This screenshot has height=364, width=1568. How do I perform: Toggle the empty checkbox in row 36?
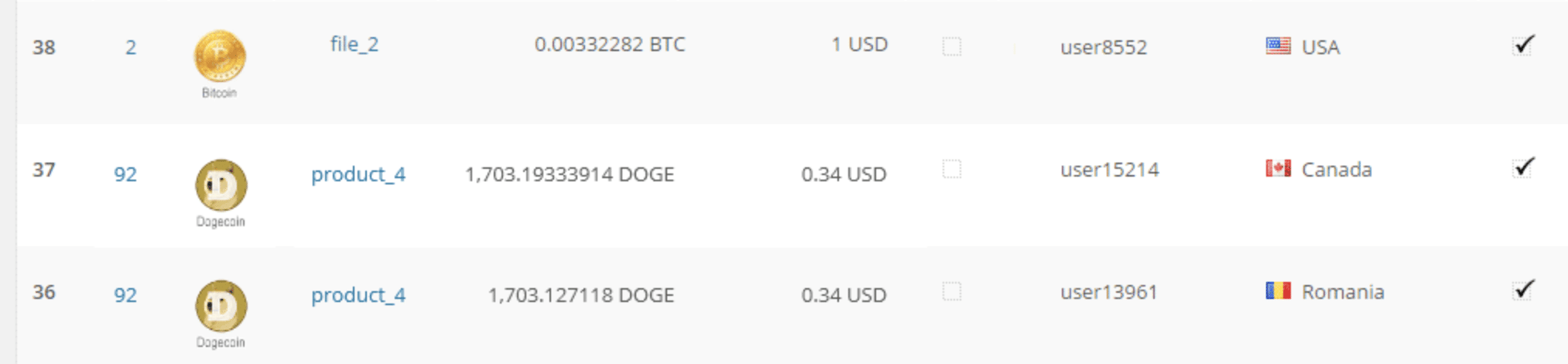click(x=952, y=291)
